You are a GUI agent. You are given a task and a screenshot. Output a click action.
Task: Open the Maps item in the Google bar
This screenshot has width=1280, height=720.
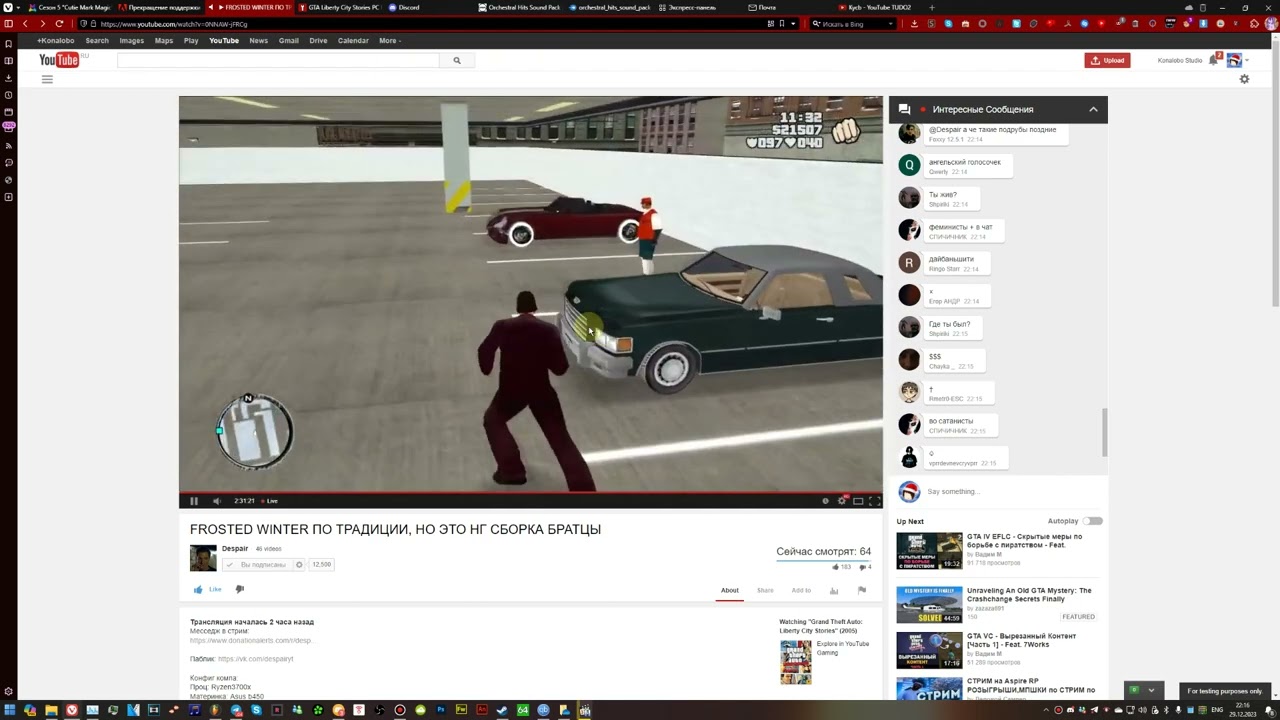click(x=164, y=41)
